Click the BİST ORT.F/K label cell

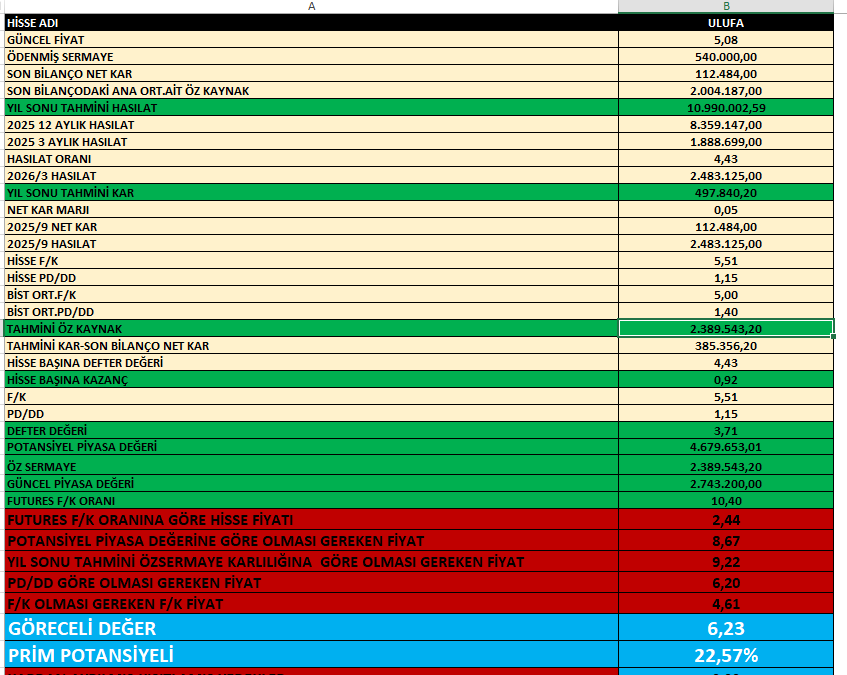pyautogui.click(x=311, y=295)
